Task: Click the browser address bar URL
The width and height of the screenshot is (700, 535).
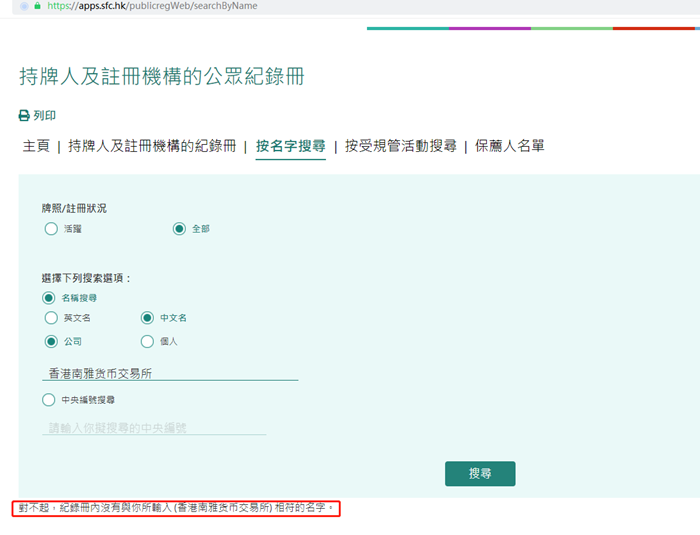Action: pos(152,6)
